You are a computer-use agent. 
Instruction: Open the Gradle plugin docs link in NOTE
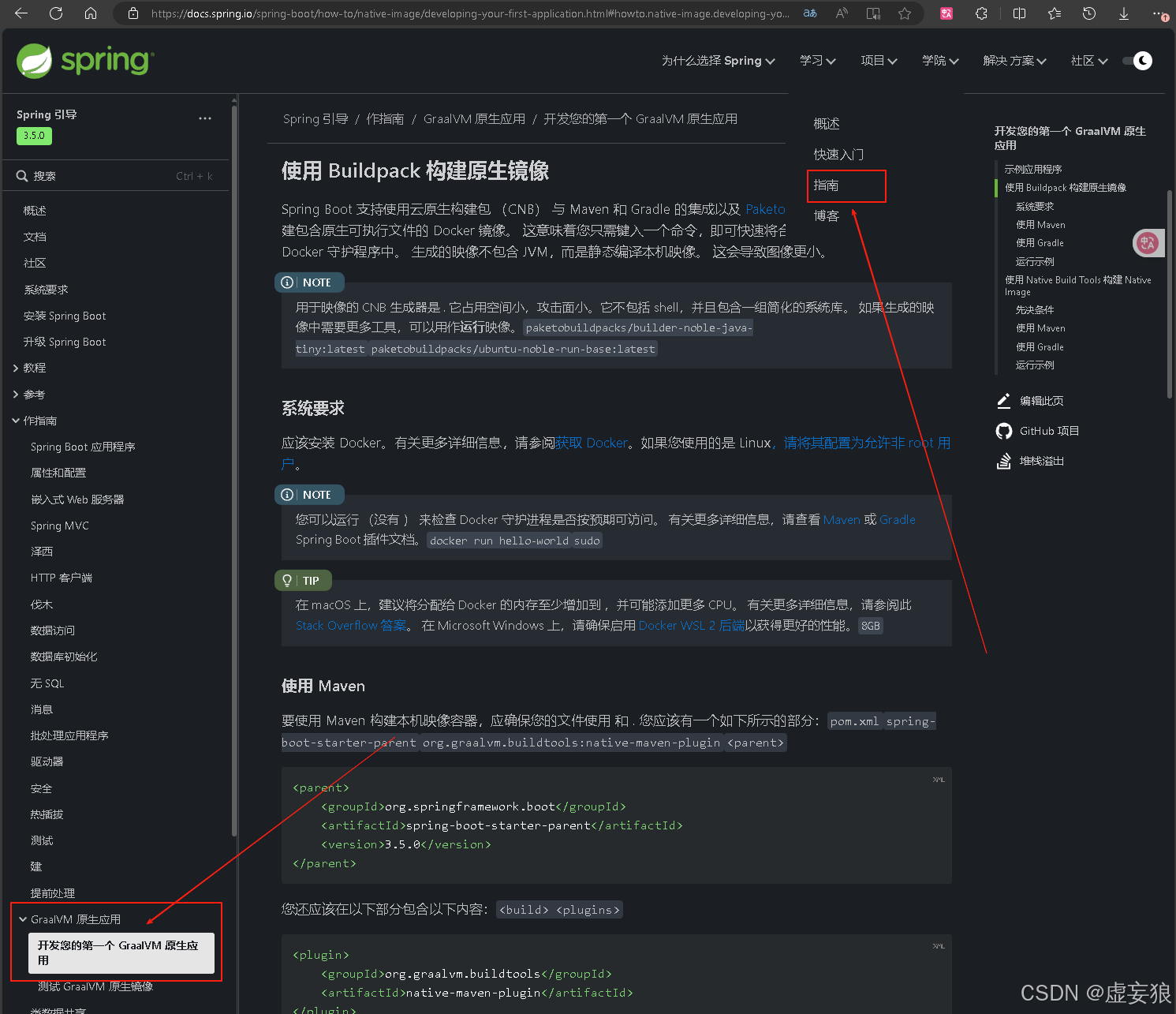[898, 520]
